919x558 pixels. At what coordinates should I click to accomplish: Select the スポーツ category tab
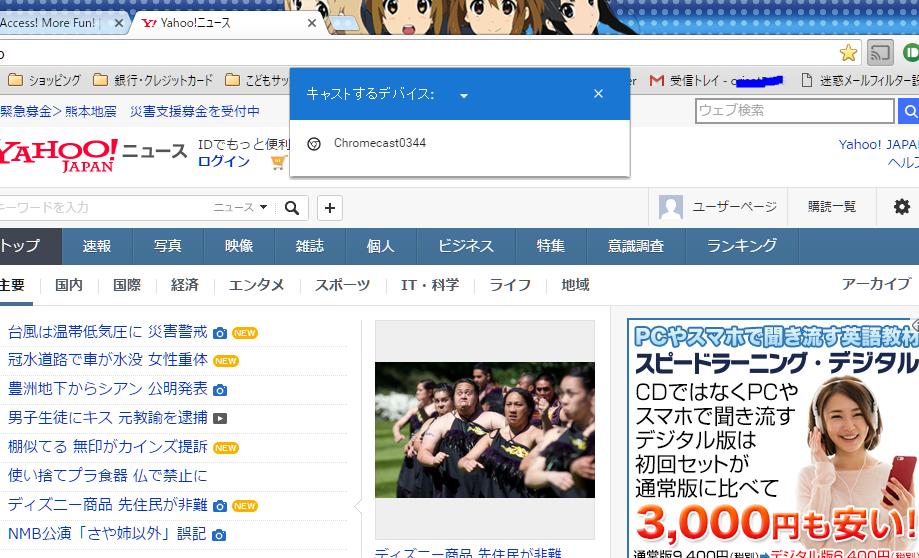(343, 285)
